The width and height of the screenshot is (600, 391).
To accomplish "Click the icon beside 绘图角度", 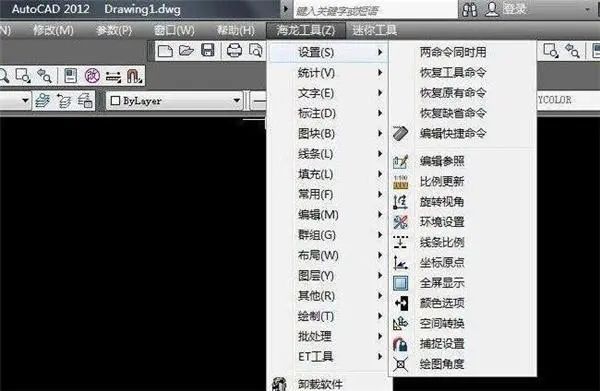I will pos(400,364).
